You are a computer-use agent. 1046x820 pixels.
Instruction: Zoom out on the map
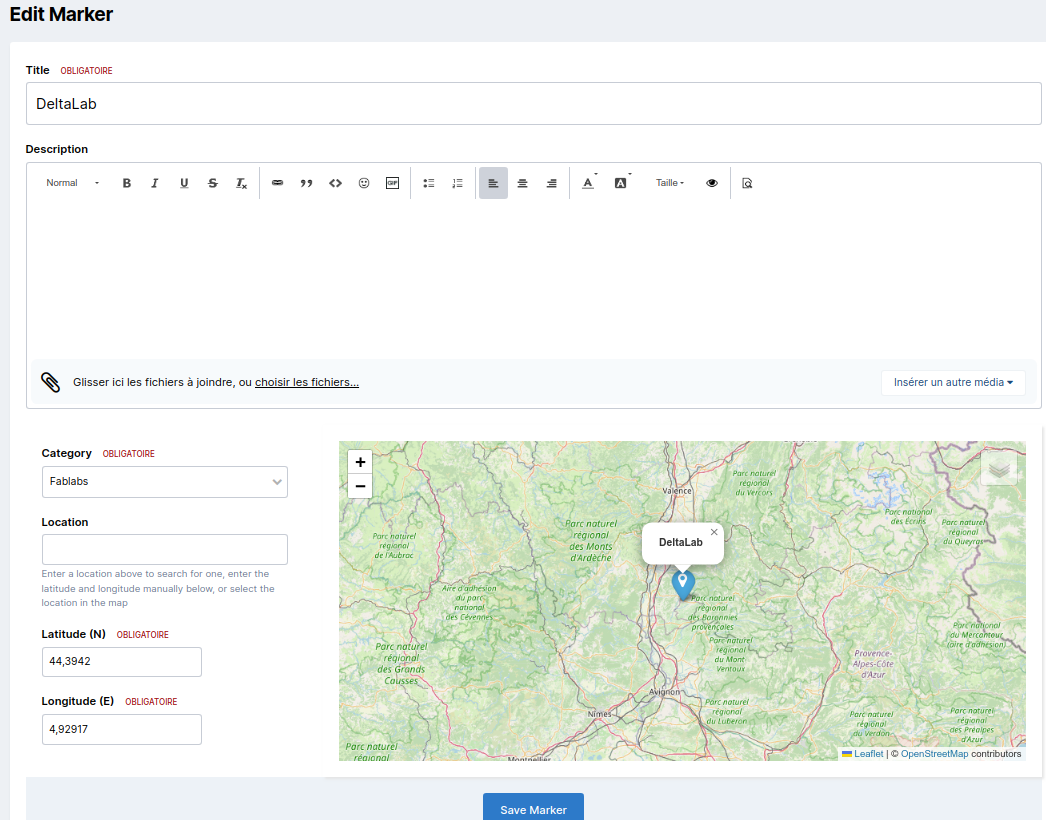click(x=360, y=486)
